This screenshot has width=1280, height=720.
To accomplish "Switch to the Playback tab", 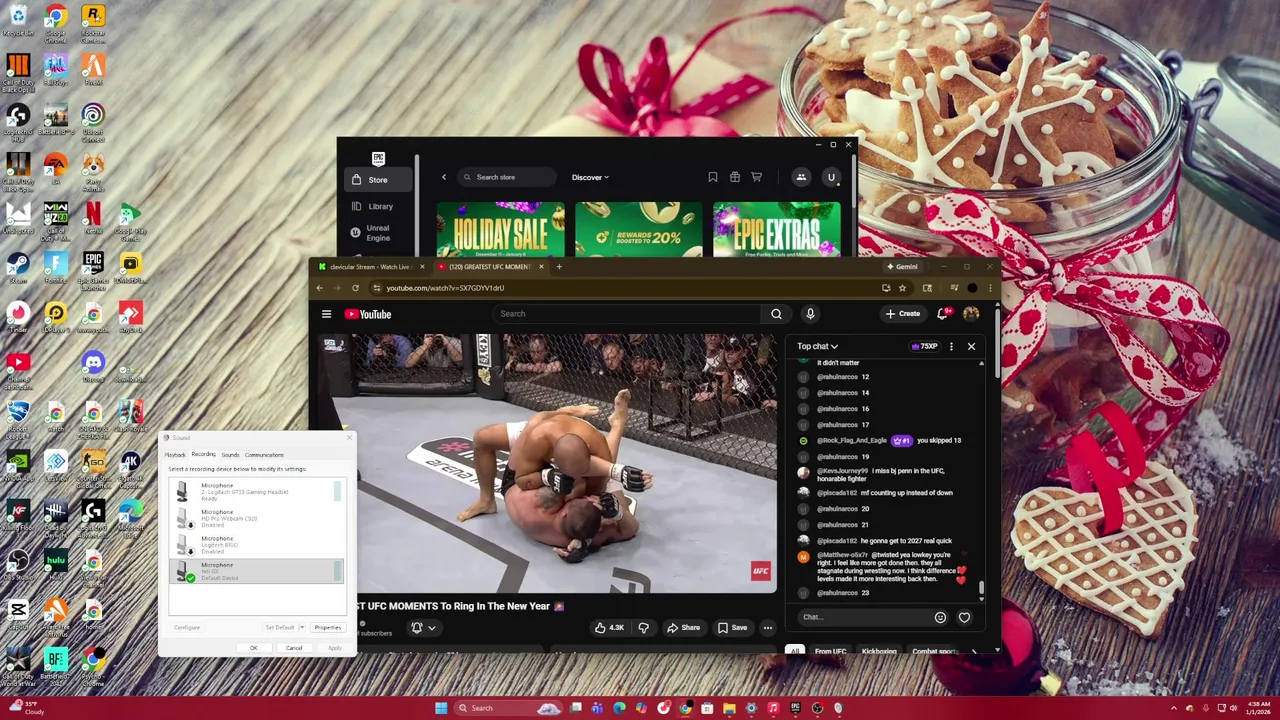I will (175, 455).
